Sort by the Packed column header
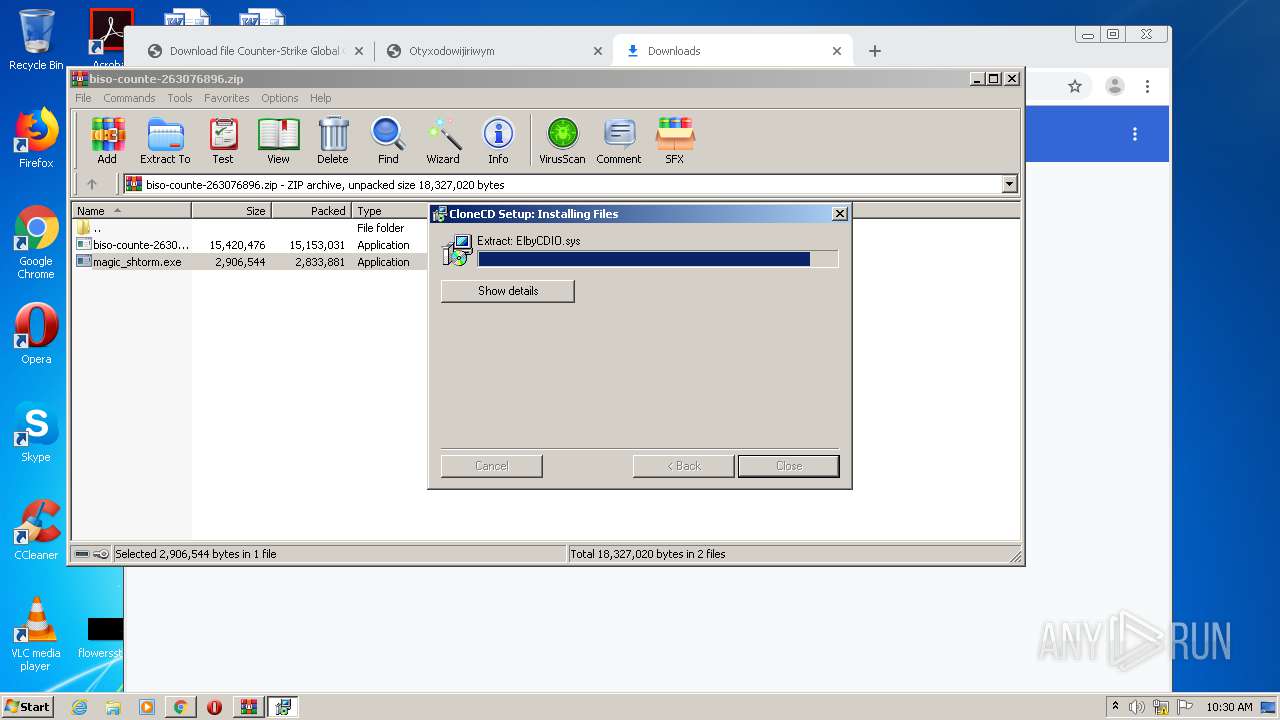Image resolution: width=1280 pixels, height=720 pixels. 312,211
